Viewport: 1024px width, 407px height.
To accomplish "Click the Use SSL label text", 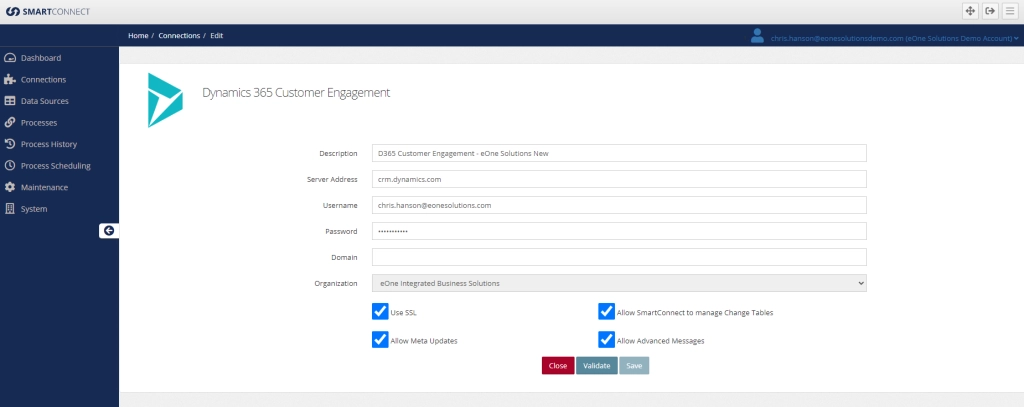I will coord(404,313).
